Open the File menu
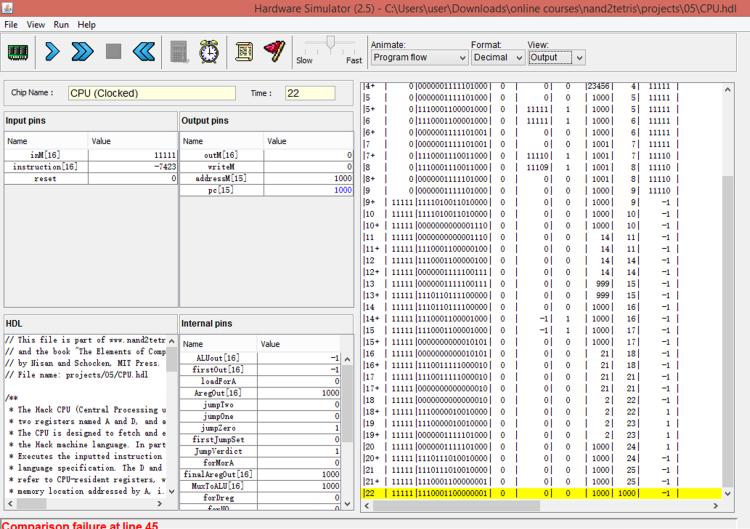750x529 pixels. point(13,24)
